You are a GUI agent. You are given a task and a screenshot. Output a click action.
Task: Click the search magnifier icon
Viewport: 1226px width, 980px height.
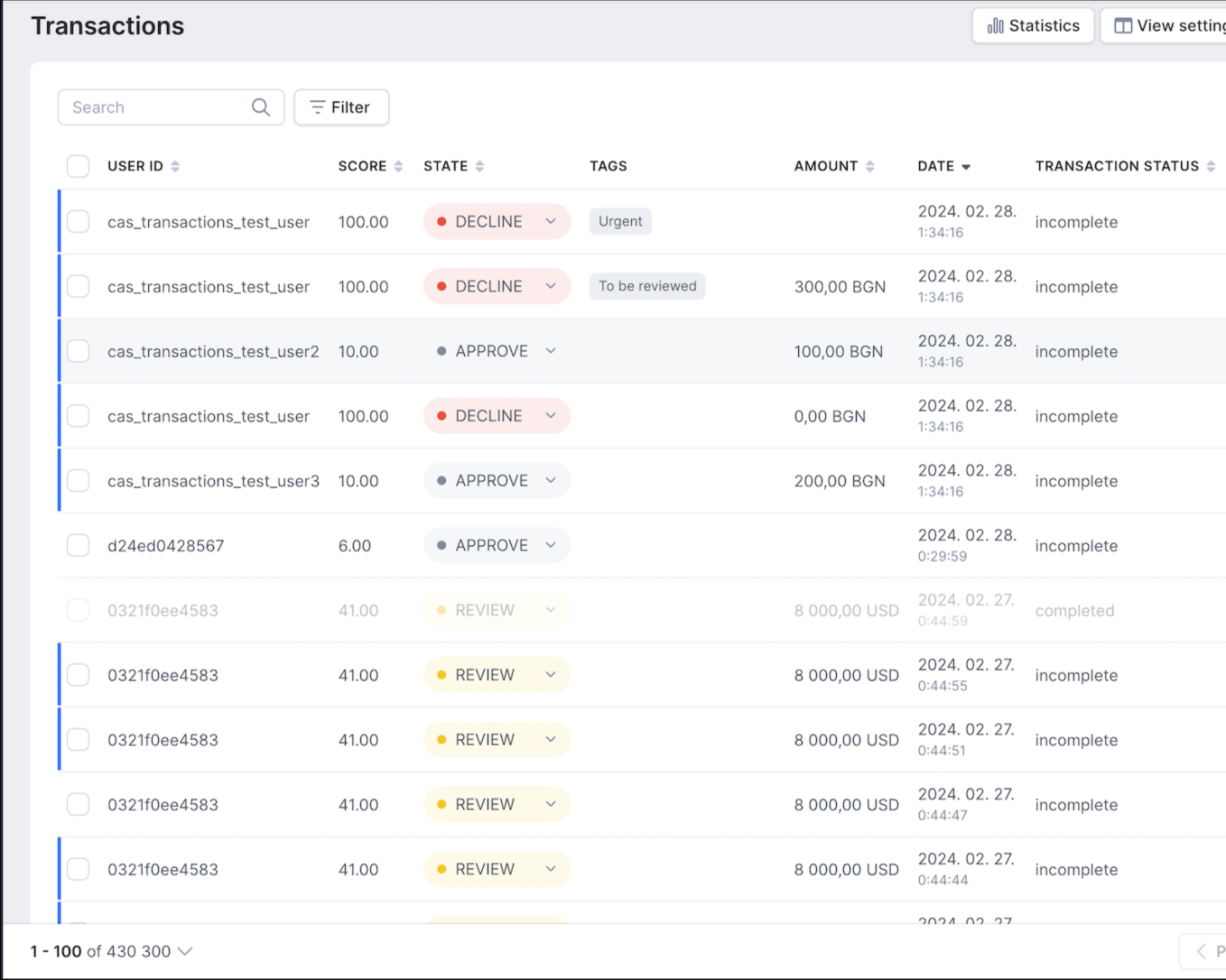(261, 108)
